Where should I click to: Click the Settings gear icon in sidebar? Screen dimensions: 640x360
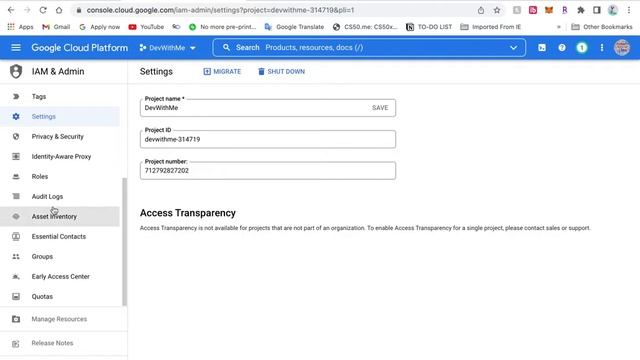click(x=16, y=117)
